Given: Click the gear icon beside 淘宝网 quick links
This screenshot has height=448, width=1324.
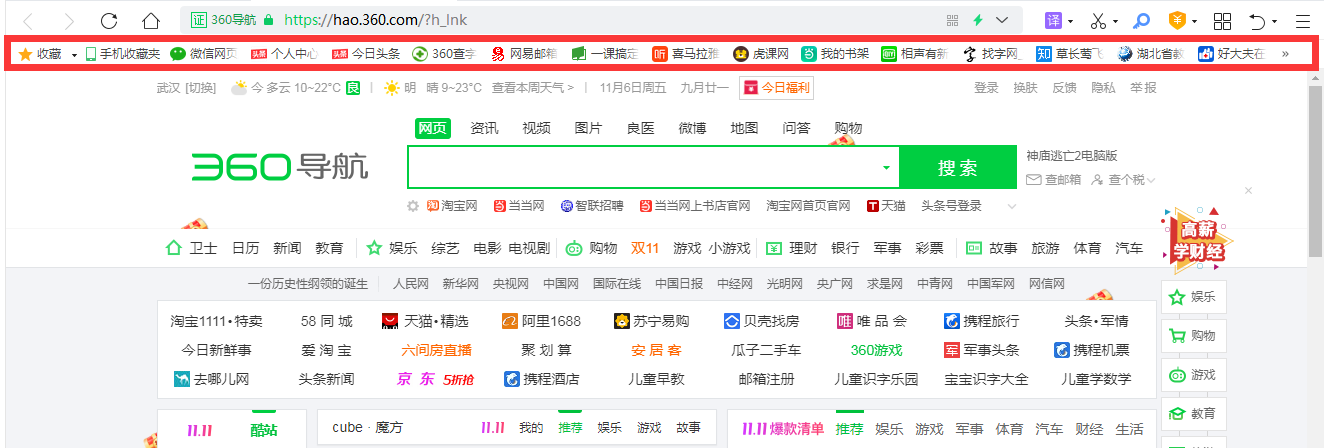Looking at the screenshot, I should (412, 206).
